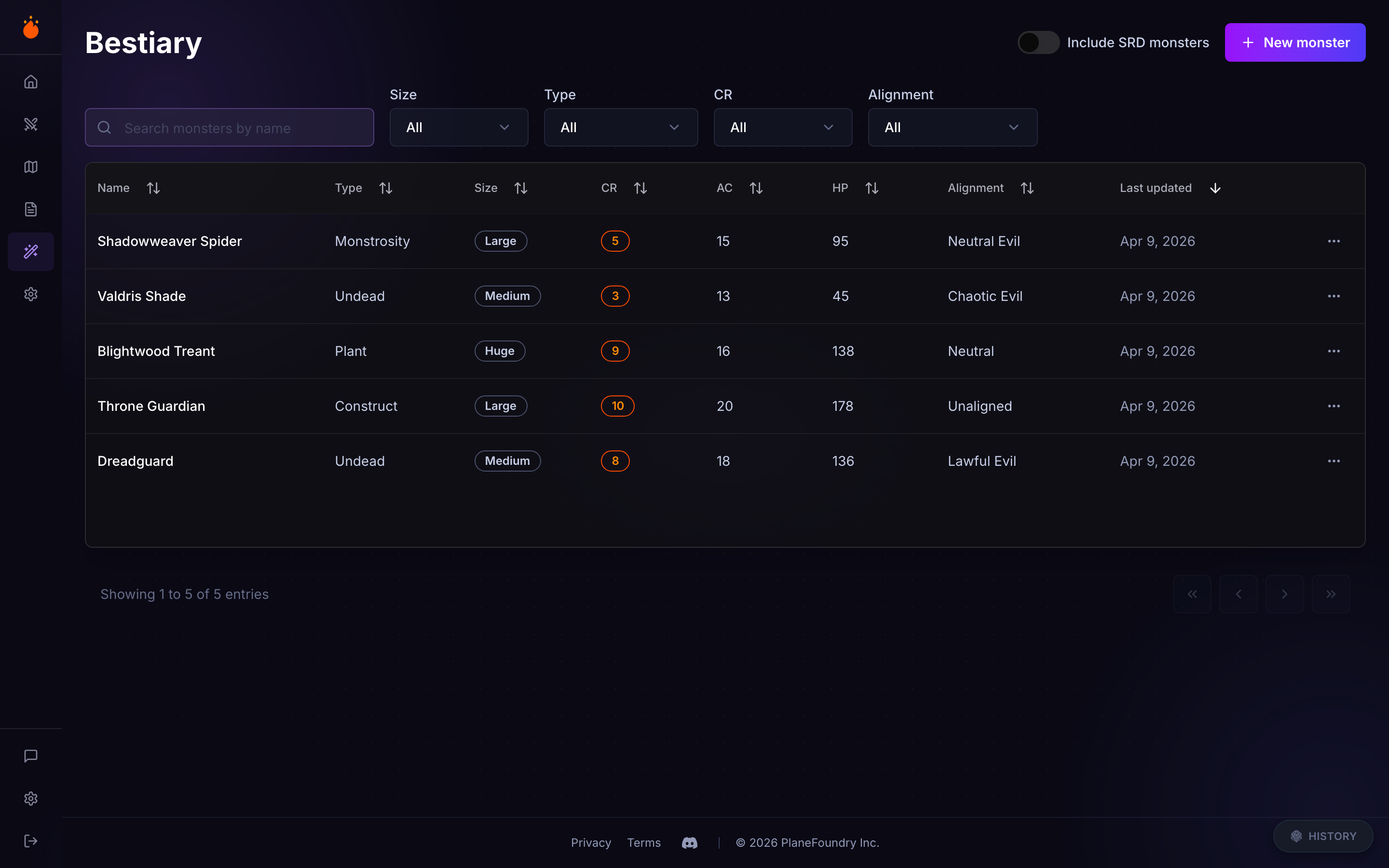
Task: Open the home icon in sidebar
Action: 31,82
